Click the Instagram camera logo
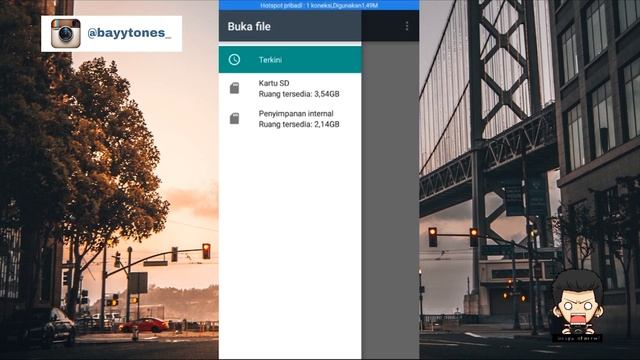Screen dimensions: 640x360 coord(66,33)
